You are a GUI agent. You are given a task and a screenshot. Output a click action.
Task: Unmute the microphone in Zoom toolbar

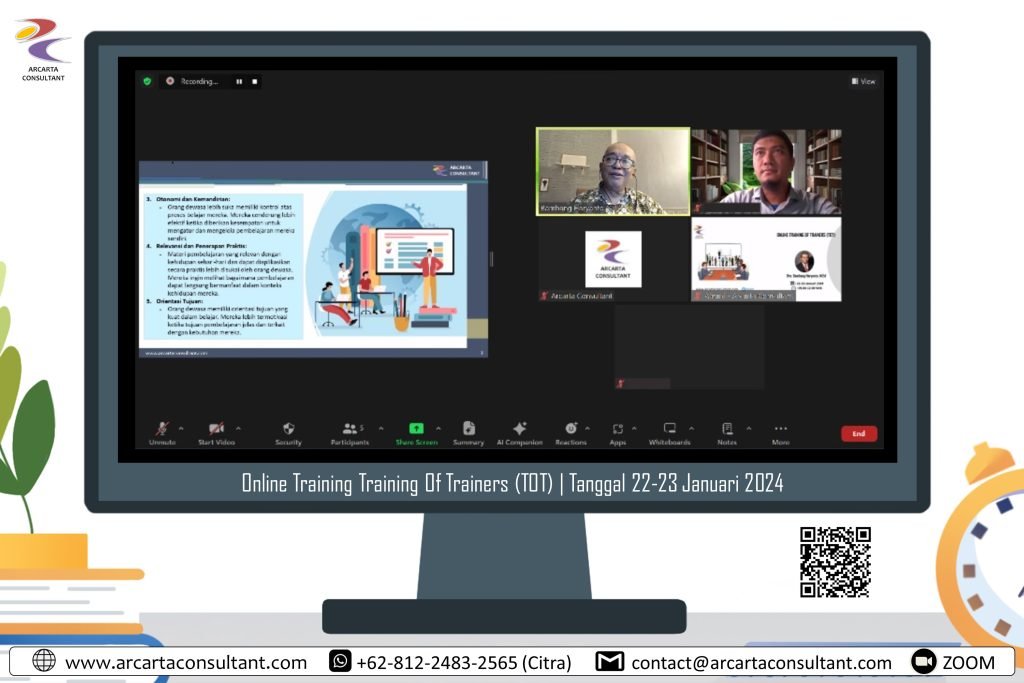point(162,429)
